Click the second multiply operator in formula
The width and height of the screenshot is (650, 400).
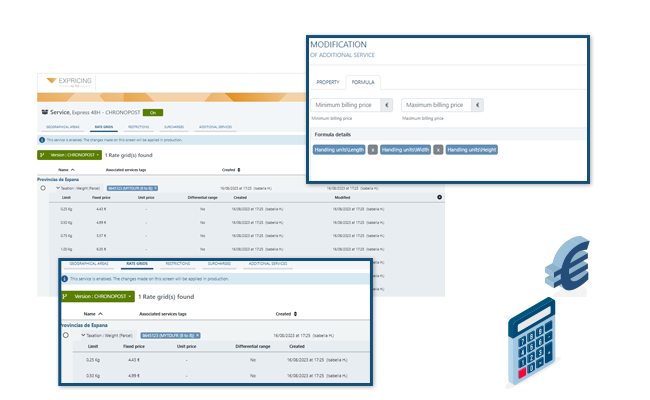click(x=438, y=149)
